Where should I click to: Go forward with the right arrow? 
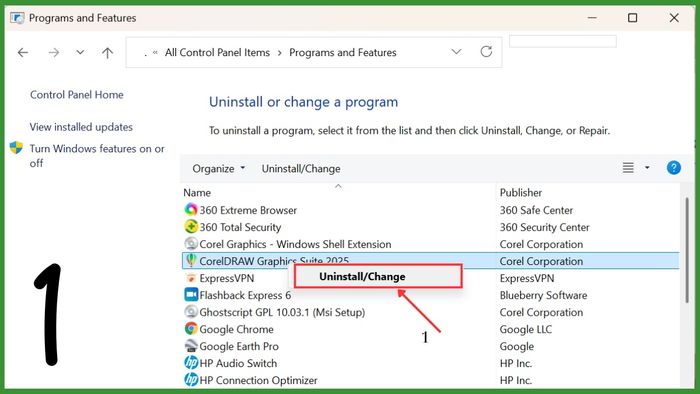point(54,53)
